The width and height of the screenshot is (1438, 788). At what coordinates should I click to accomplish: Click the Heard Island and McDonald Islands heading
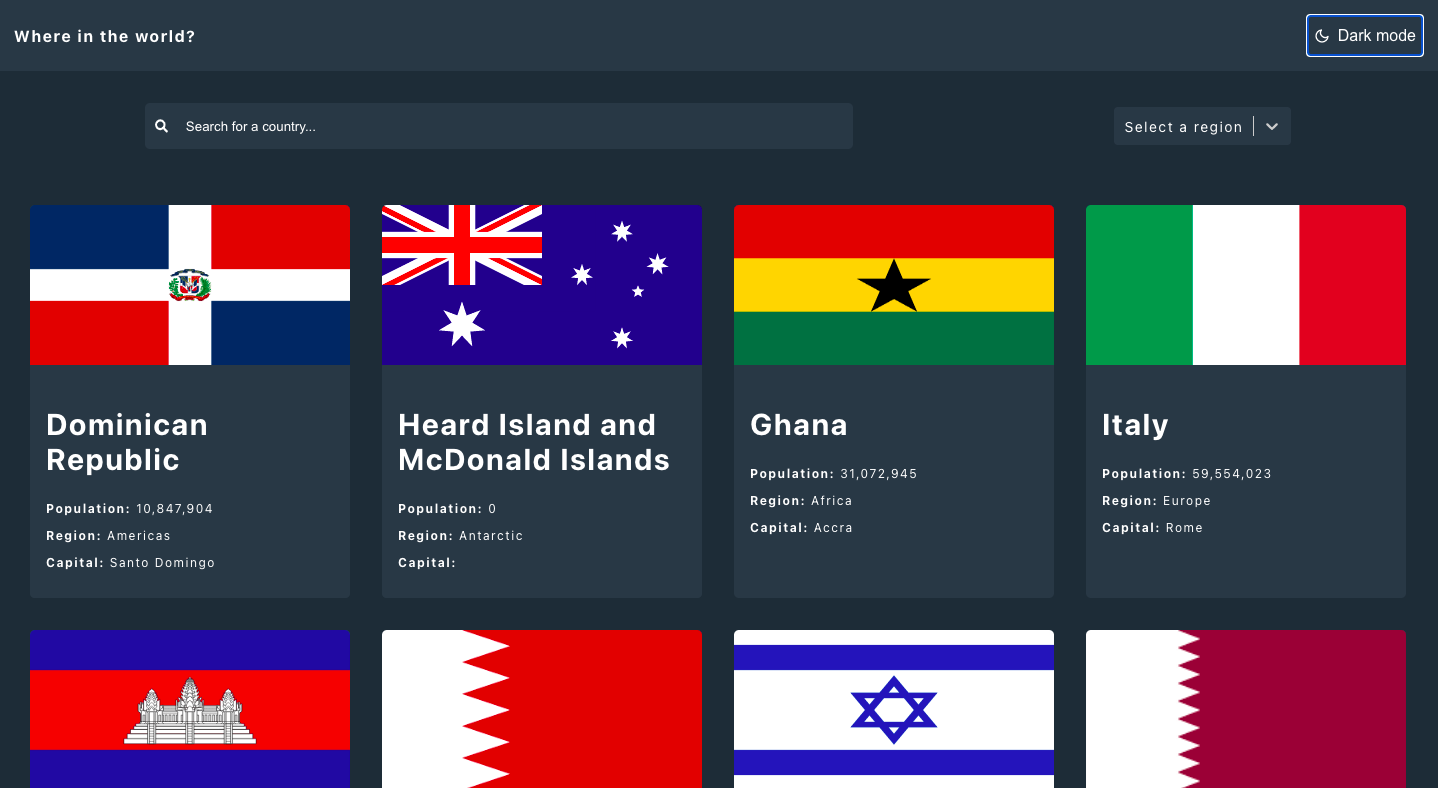pos(534,442)
